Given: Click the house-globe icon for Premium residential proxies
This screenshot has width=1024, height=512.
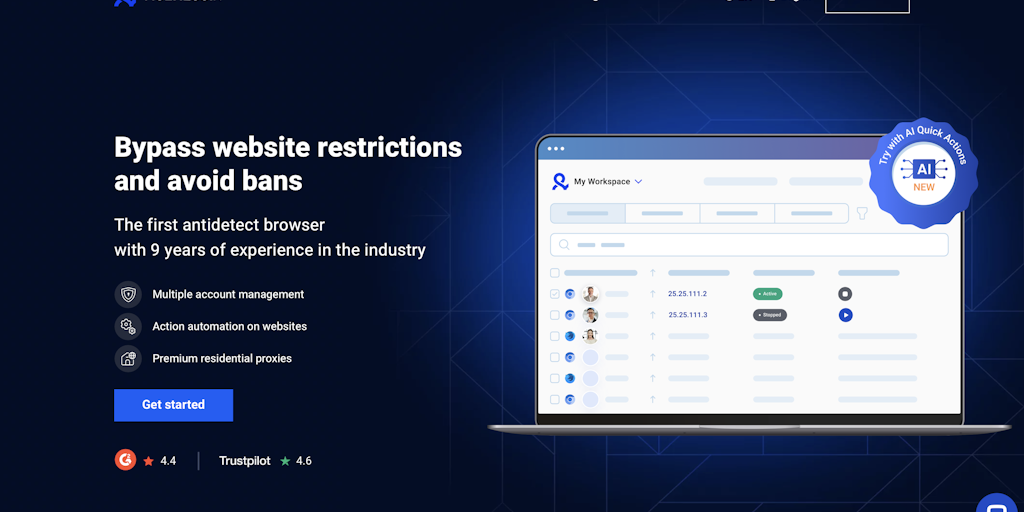Looking at the screenshot, I should click(x=128, y=359).
